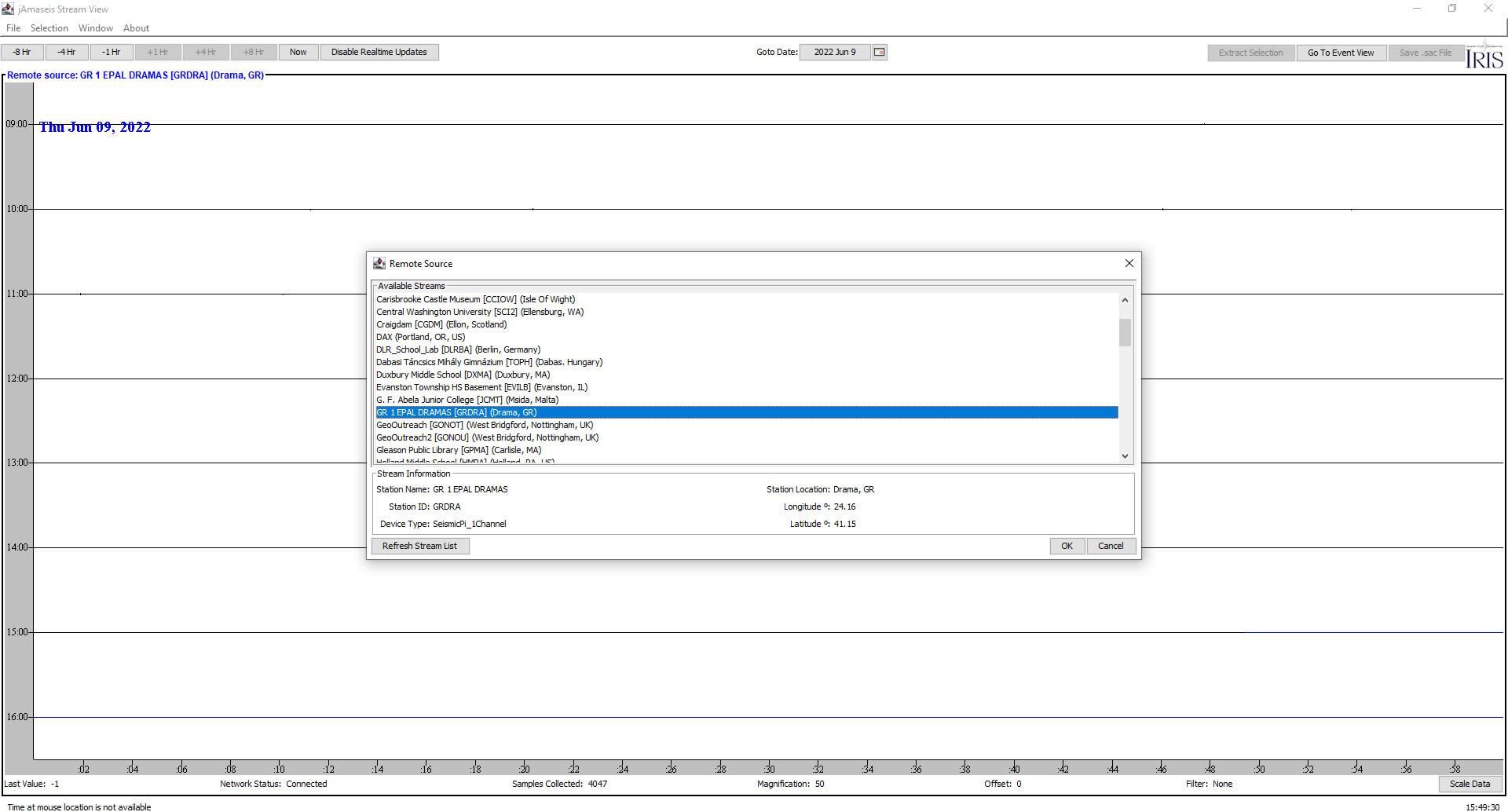Click the IRIS logo
Image resolution: width=1508 pixels, height=812 pixels.
pyautogui.click(x=1484, y=56)
